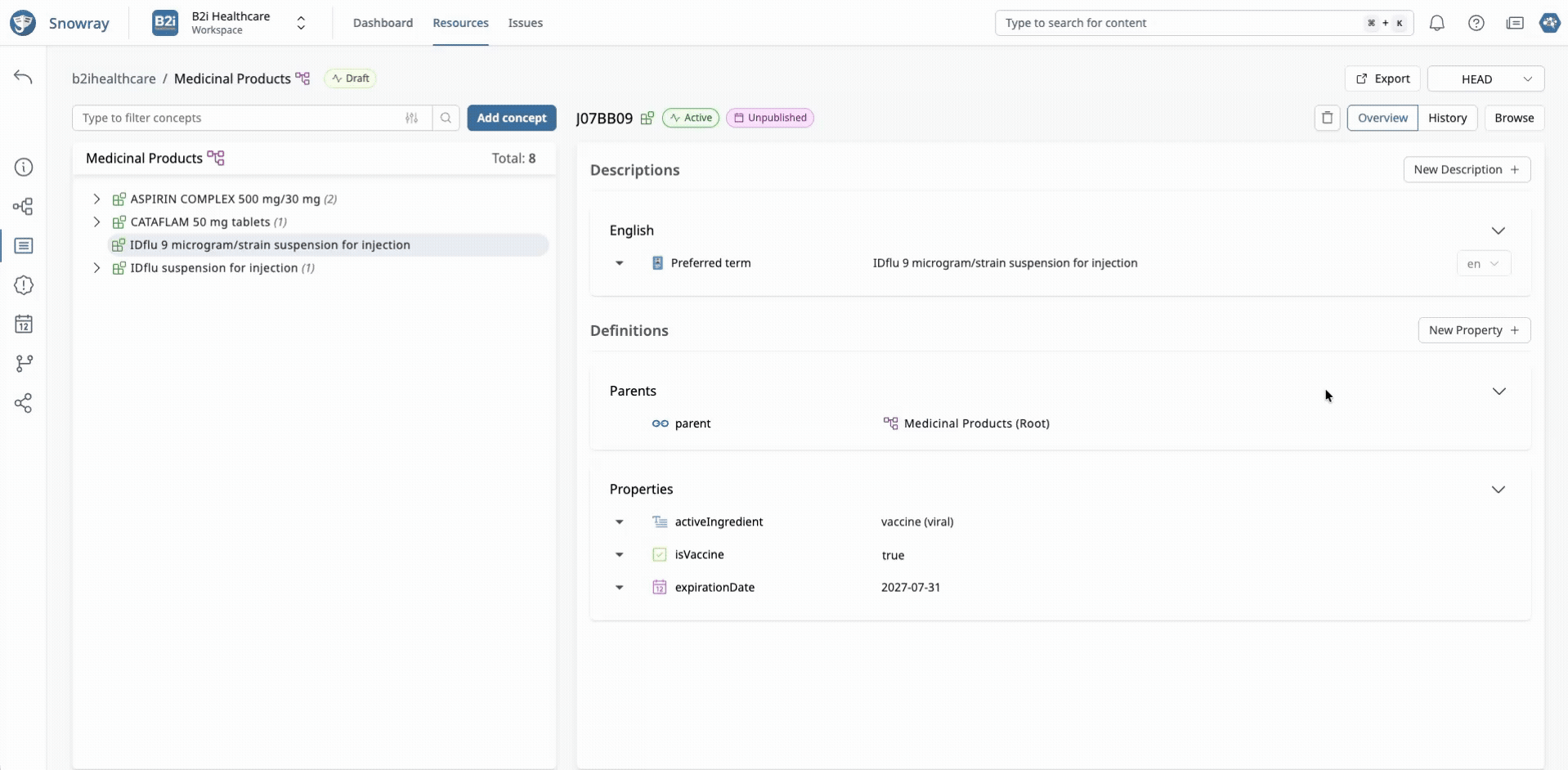Expand ASPIRIN COMPLEX tree node
This screenshot has height=770, width=1568.
tap(96, 199)
